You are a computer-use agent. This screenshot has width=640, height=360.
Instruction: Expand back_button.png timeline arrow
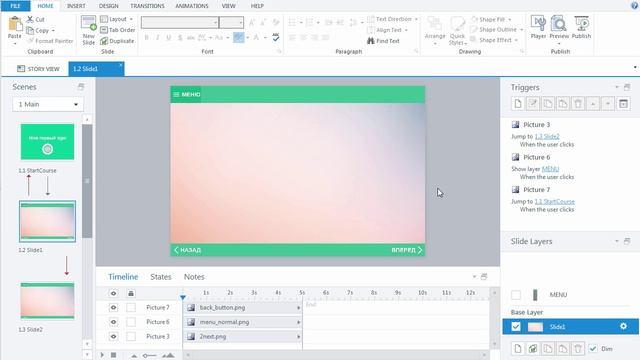point(299,308)
